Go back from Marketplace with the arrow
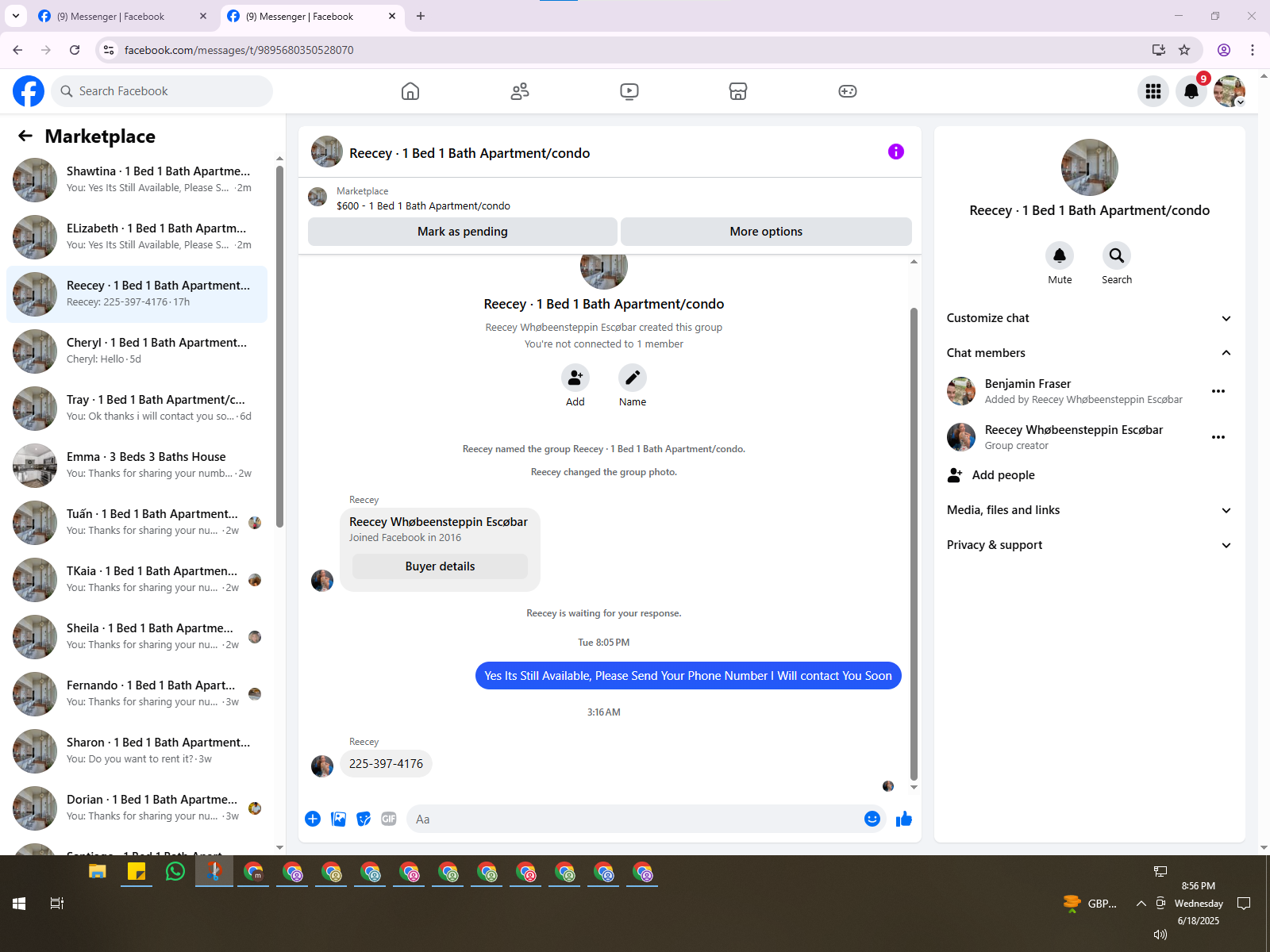 25,136
